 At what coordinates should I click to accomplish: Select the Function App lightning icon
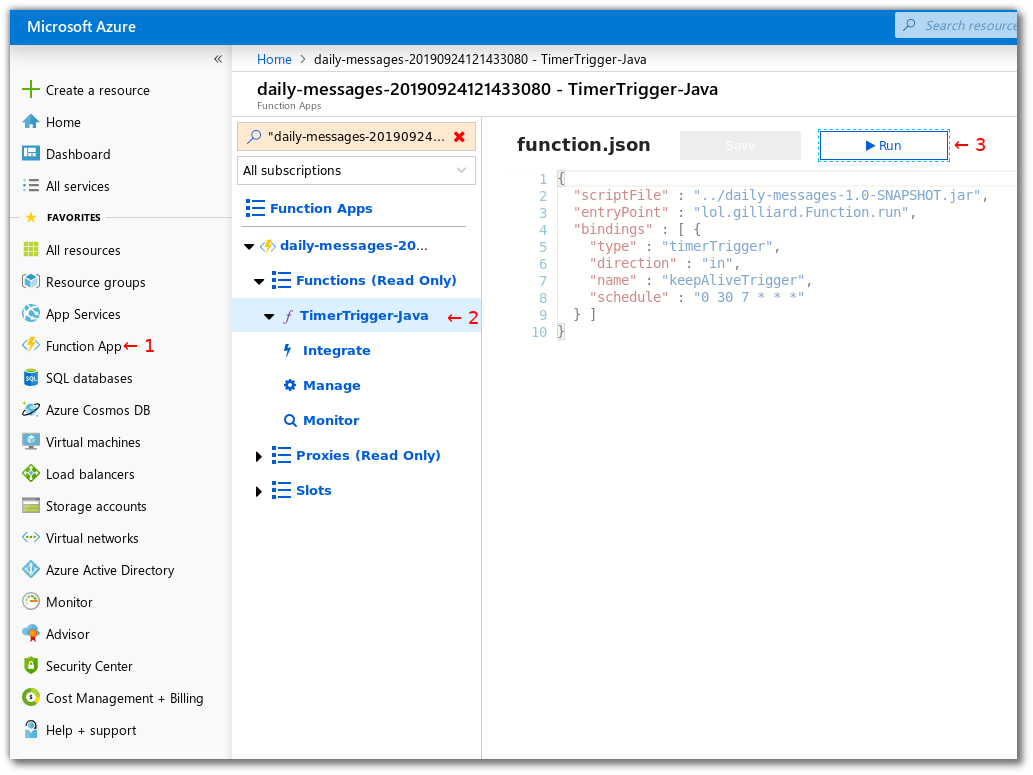coord(30,345)
